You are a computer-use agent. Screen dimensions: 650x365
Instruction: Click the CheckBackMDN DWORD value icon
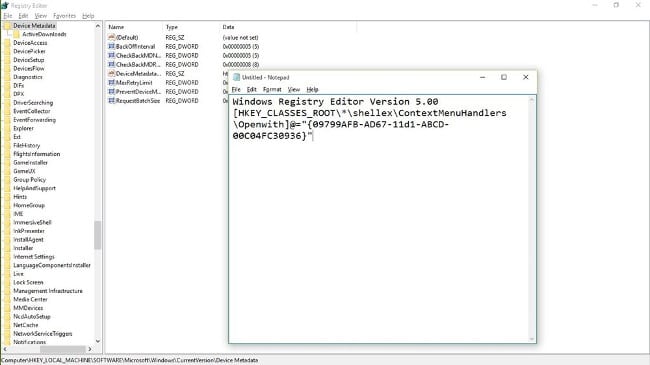click(111, 55)
